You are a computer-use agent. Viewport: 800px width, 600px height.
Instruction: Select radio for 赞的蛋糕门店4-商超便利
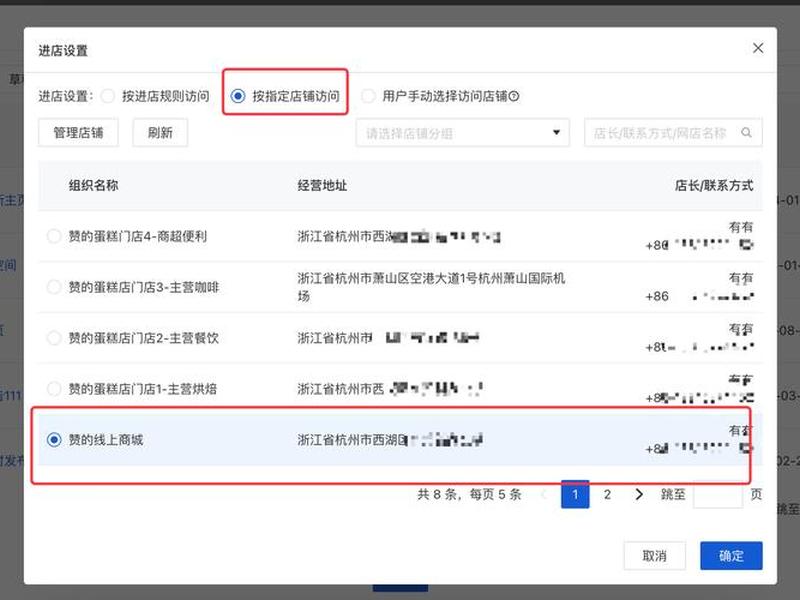54,236
